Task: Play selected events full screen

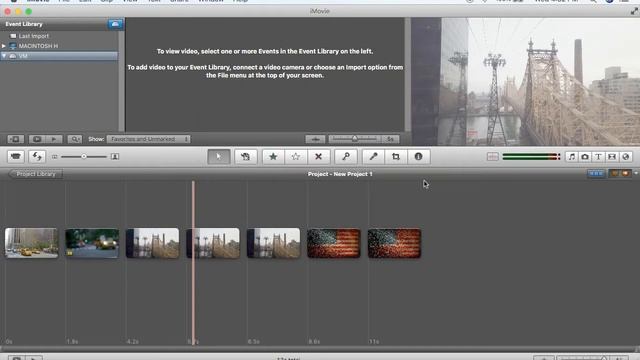Action: coord(37,139)
